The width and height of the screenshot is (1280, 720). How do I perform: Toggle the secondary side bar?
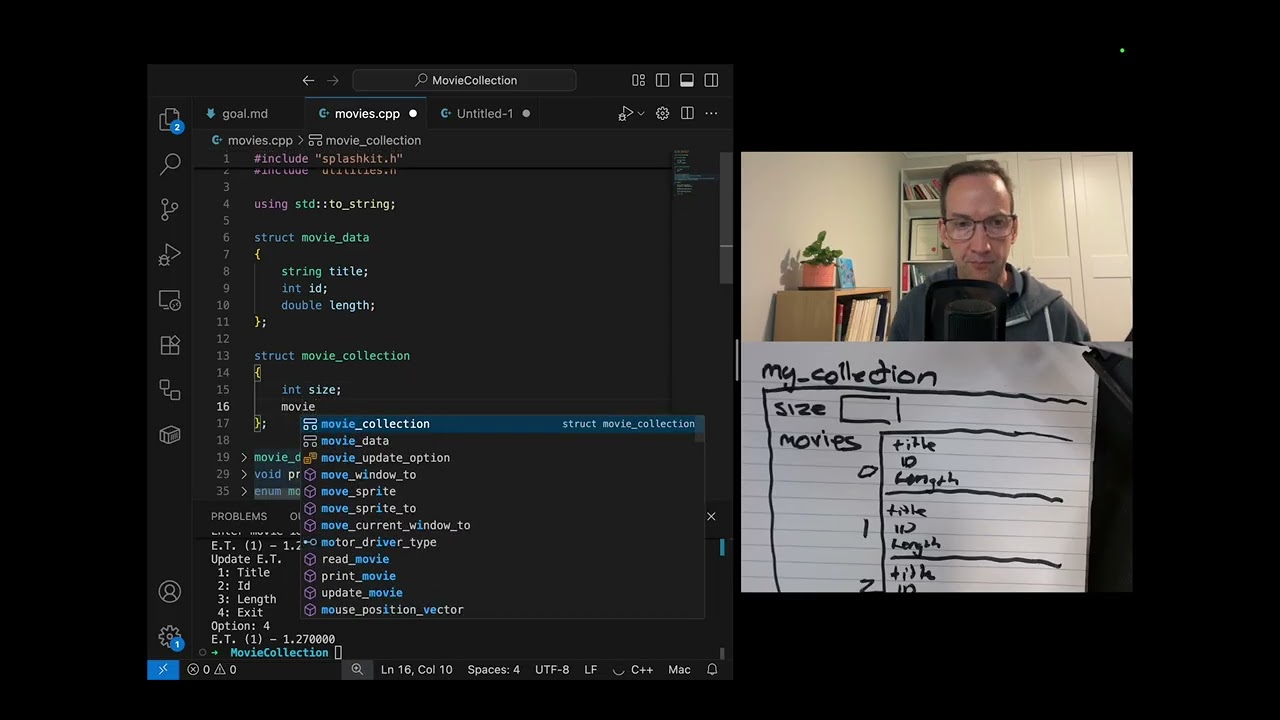point(711,80)
